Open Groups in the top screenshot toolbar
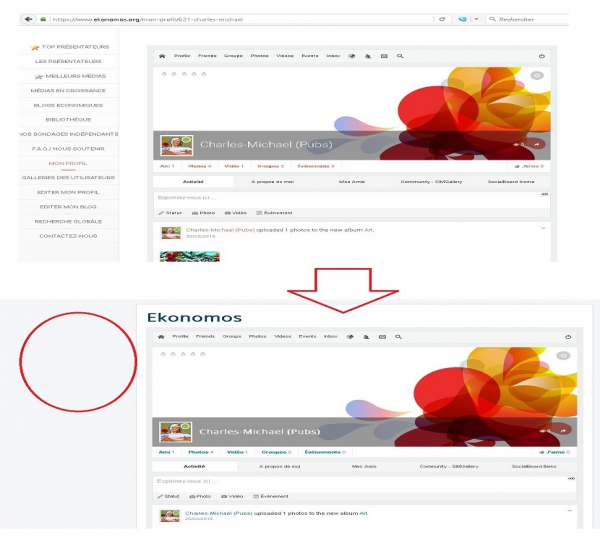Viewport: 600px width, 557px height. click(x=233, y=56)
